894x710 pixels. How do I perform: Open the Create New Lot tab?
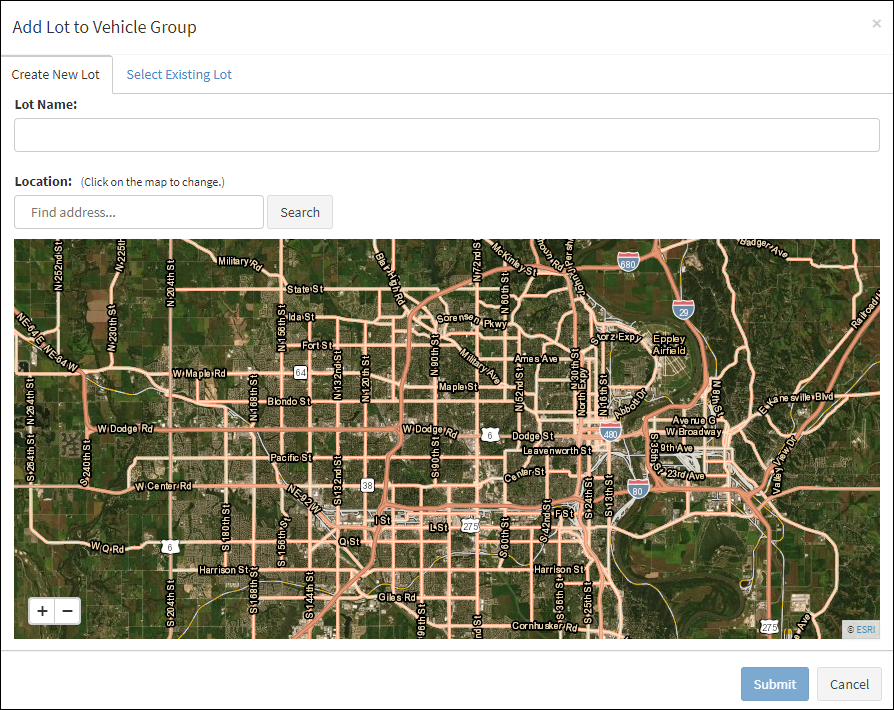pos(56,75)
